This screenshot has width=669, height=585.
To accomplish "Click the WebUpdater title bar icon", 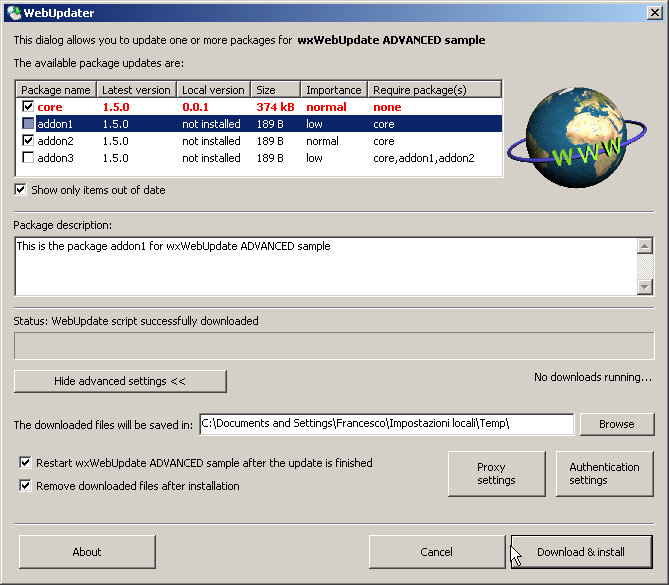I will coord(13,12).
